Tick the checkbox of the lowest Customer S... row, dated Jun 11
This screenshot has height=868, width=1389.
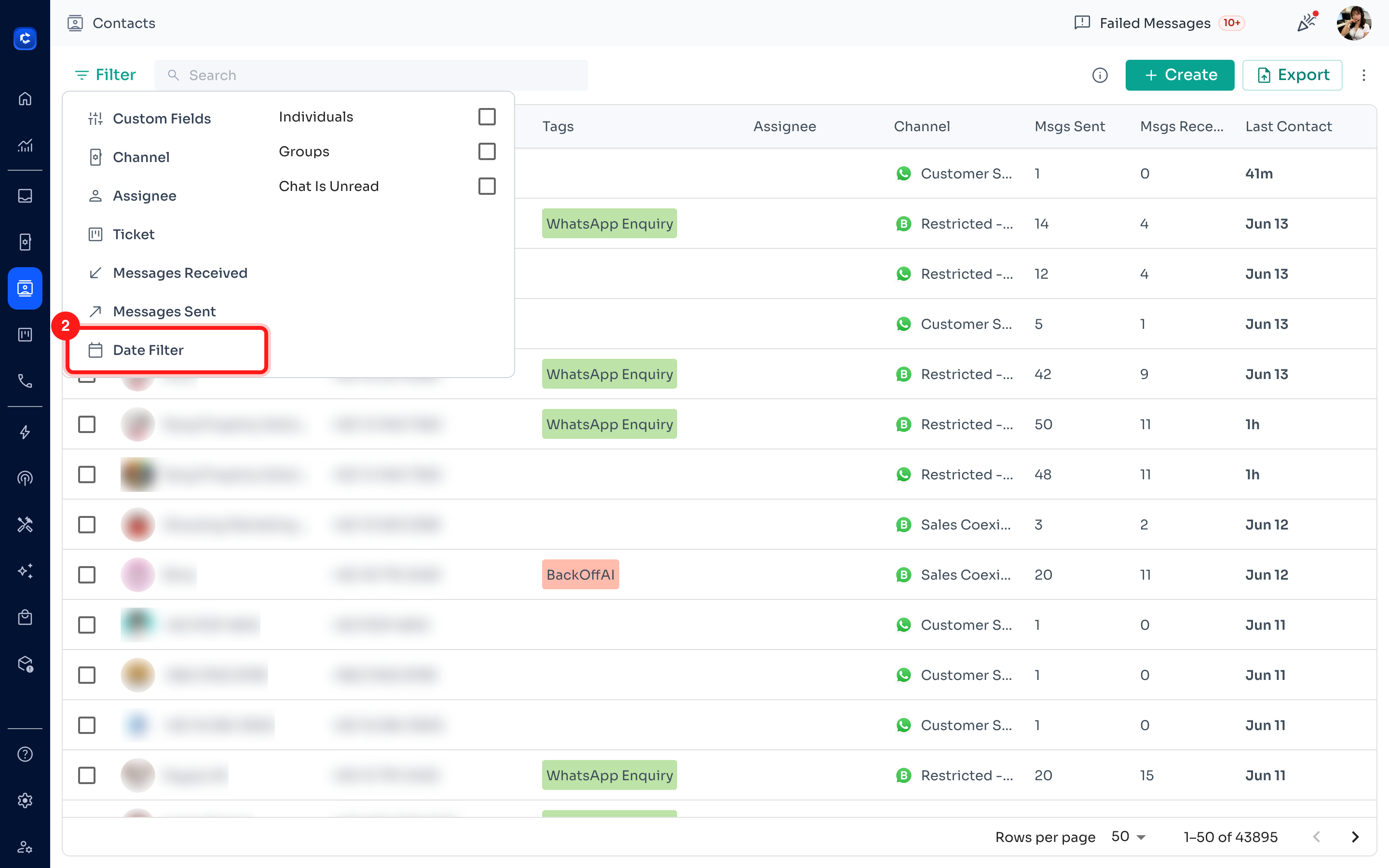(87, 725)
